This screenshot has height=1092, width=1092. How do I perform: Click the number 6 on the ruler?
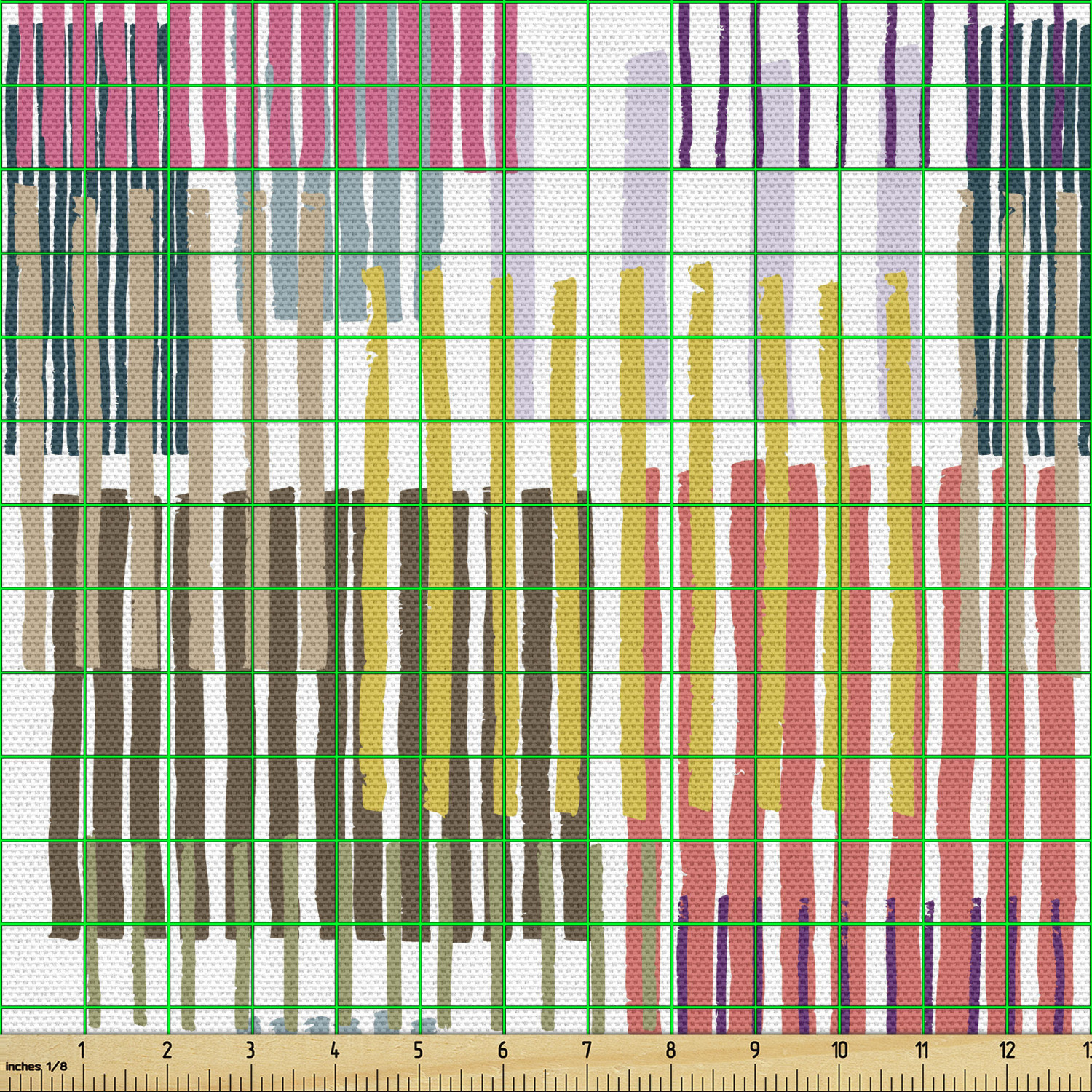pyautogui.click(x=502, y=1050)
